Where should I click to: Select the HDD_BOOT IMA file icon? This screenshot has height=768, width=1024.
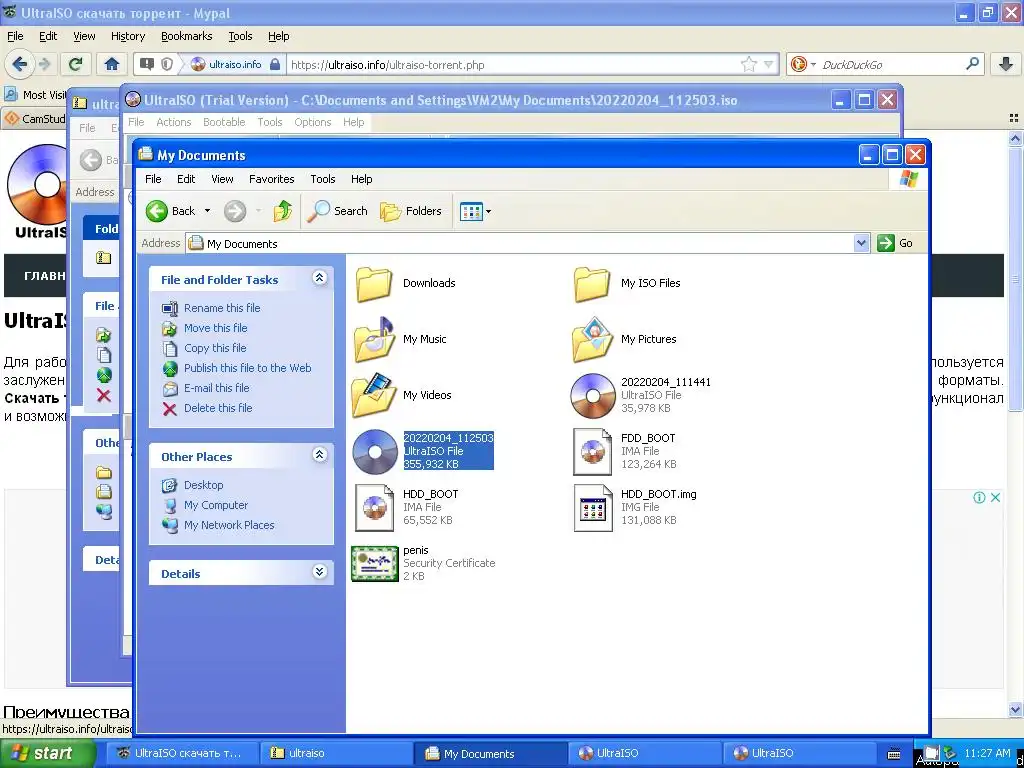click(374, 507)
